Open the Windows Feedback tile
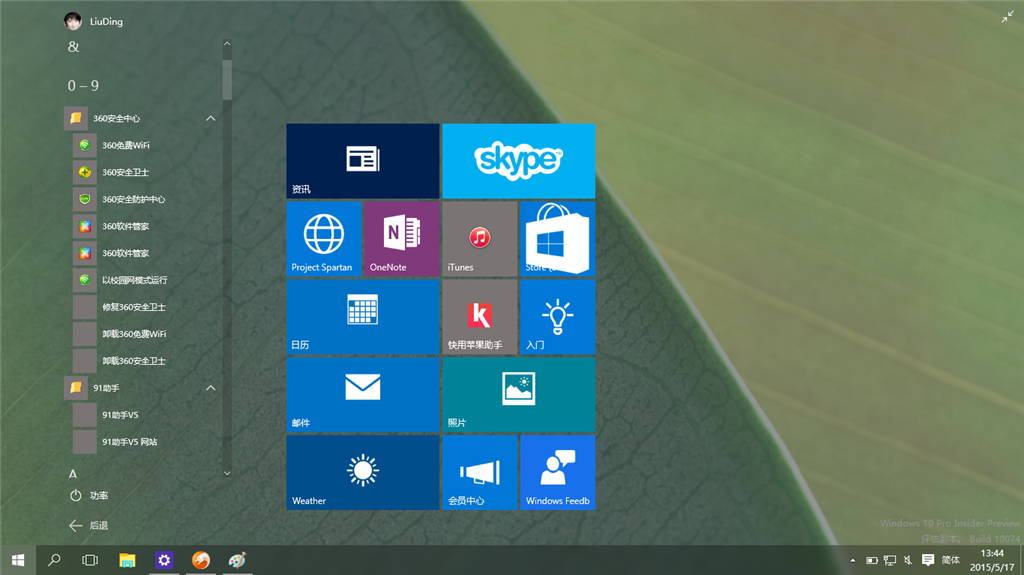Screen dimensions: 1024x575 point(557,472)
